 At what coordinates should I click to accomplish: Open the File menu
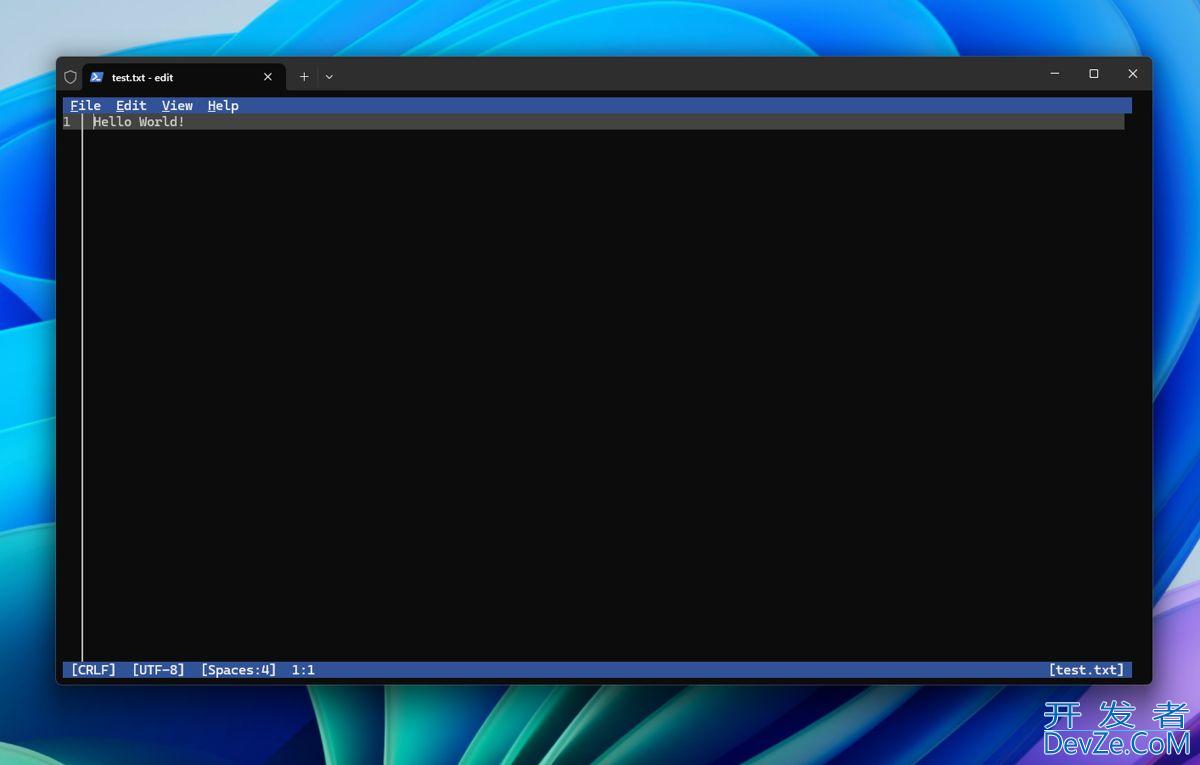(x=85, y=105)
